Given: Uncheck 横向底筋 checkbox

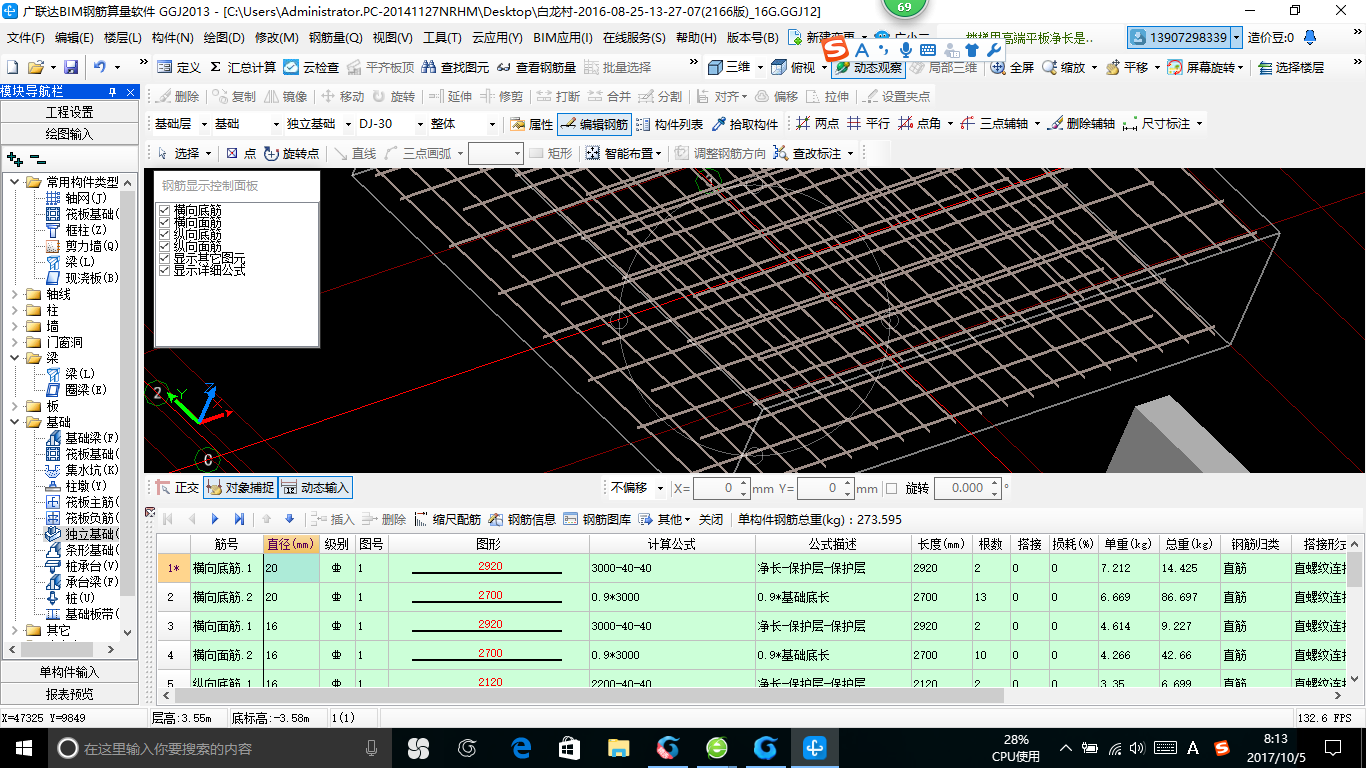Looking at the screenshot, I should point(165,211).
